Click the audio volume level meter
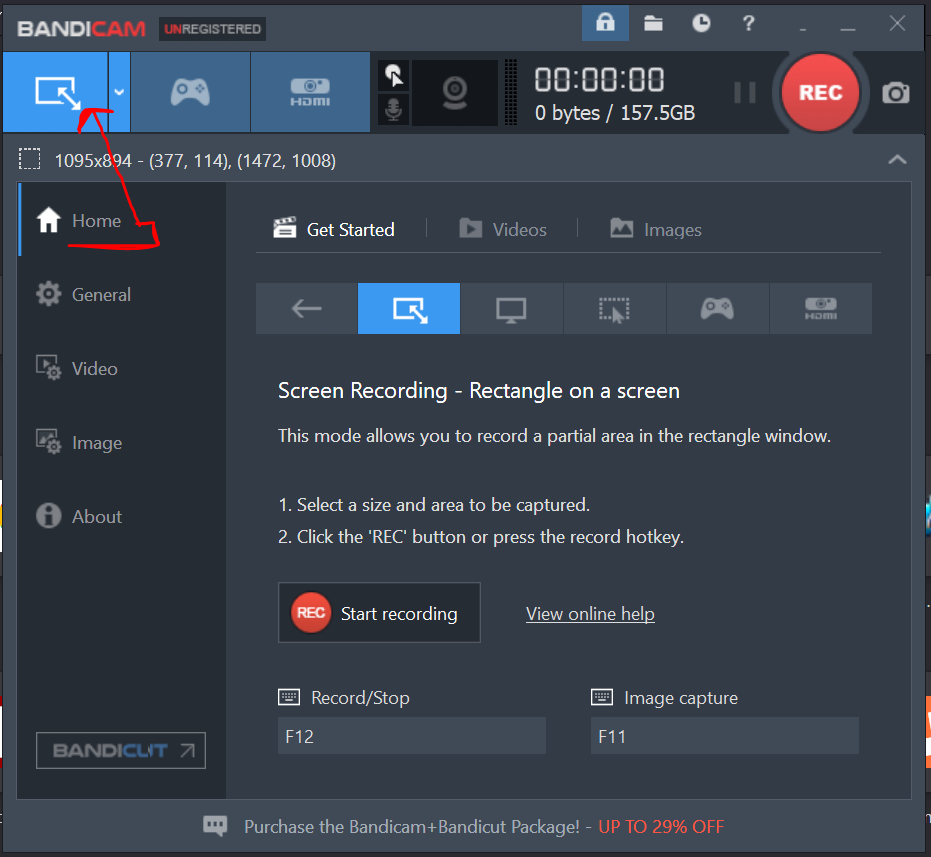931x857 pixels. (510, 92)
